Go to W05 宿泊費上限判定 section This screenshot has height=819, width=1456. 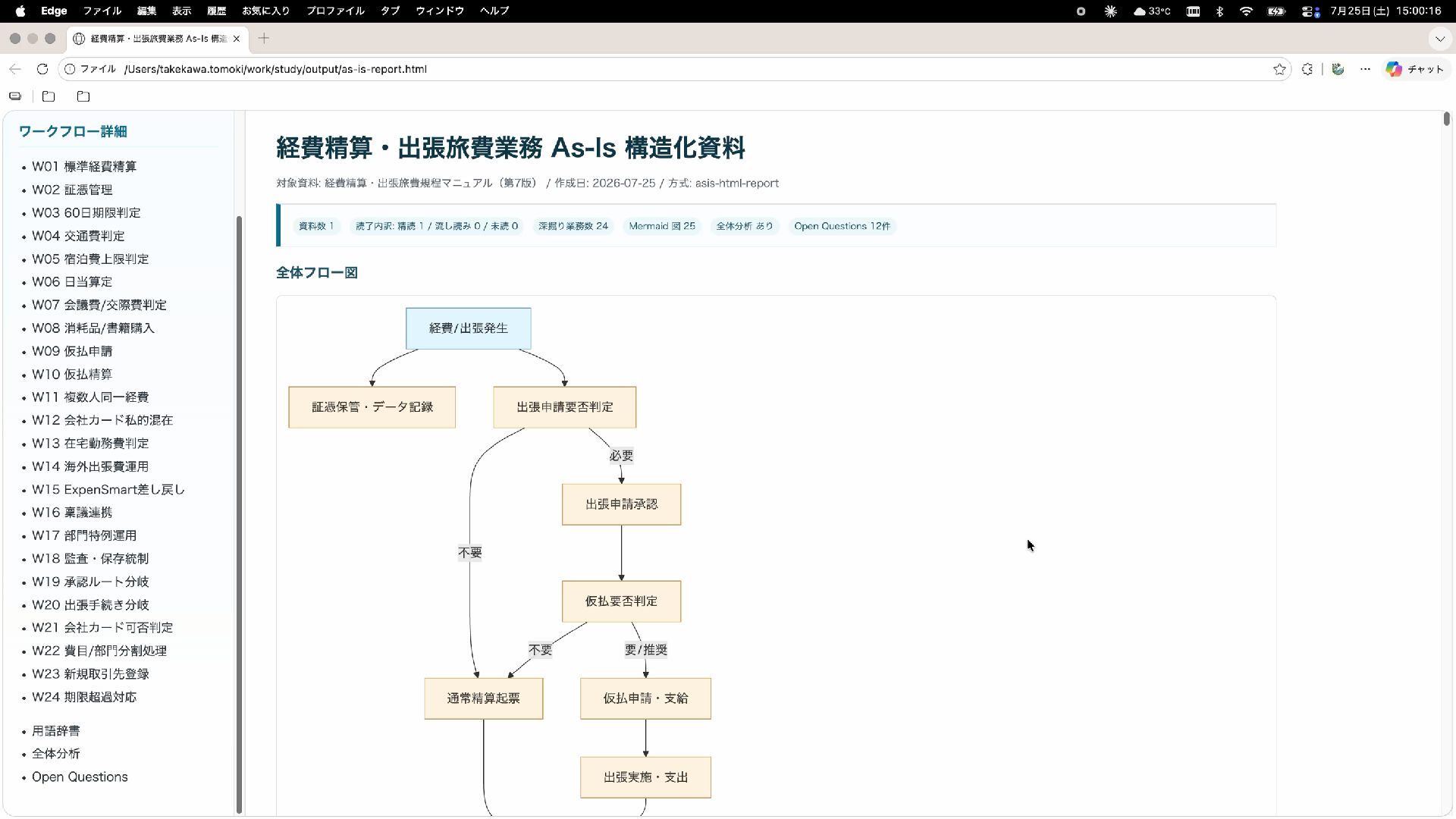coord(90,259)
